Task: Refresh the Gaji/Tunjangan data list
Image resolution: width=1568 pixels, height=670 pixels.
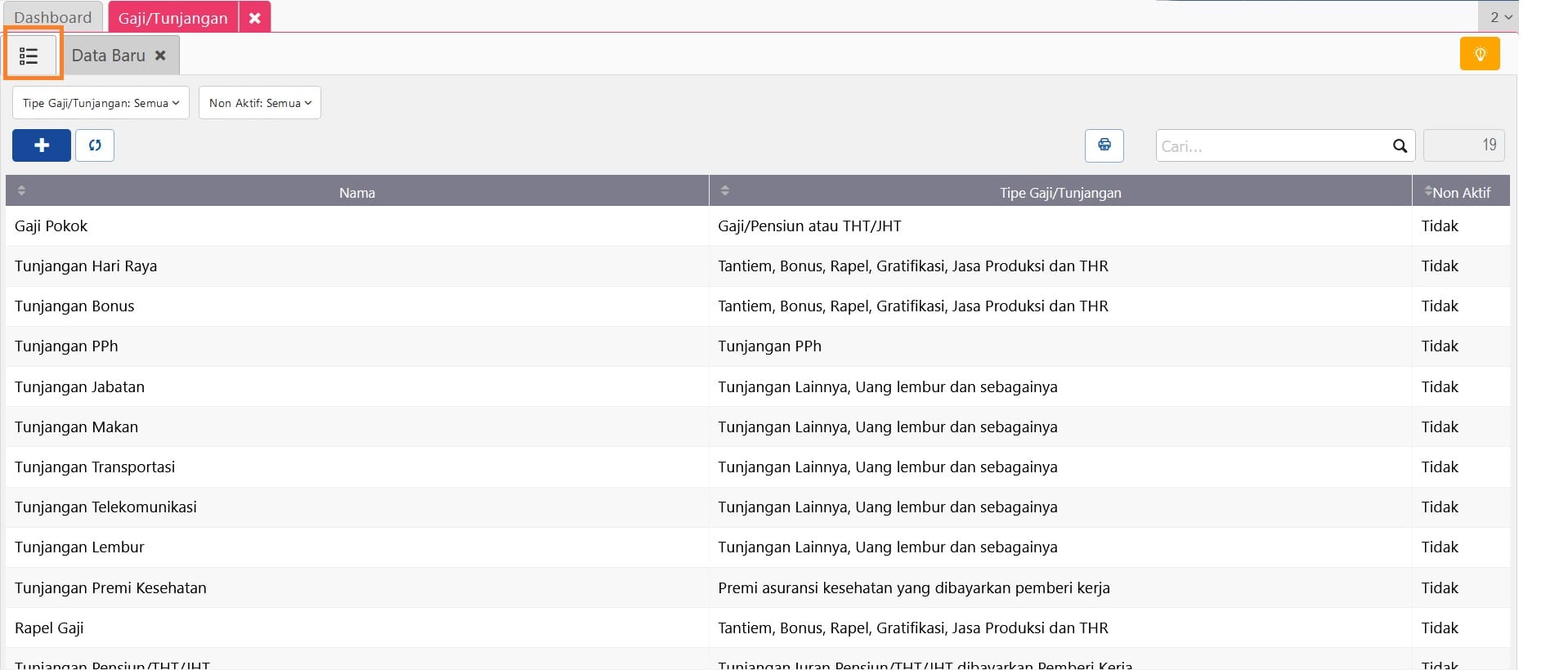Action: [x=95, y=145]
